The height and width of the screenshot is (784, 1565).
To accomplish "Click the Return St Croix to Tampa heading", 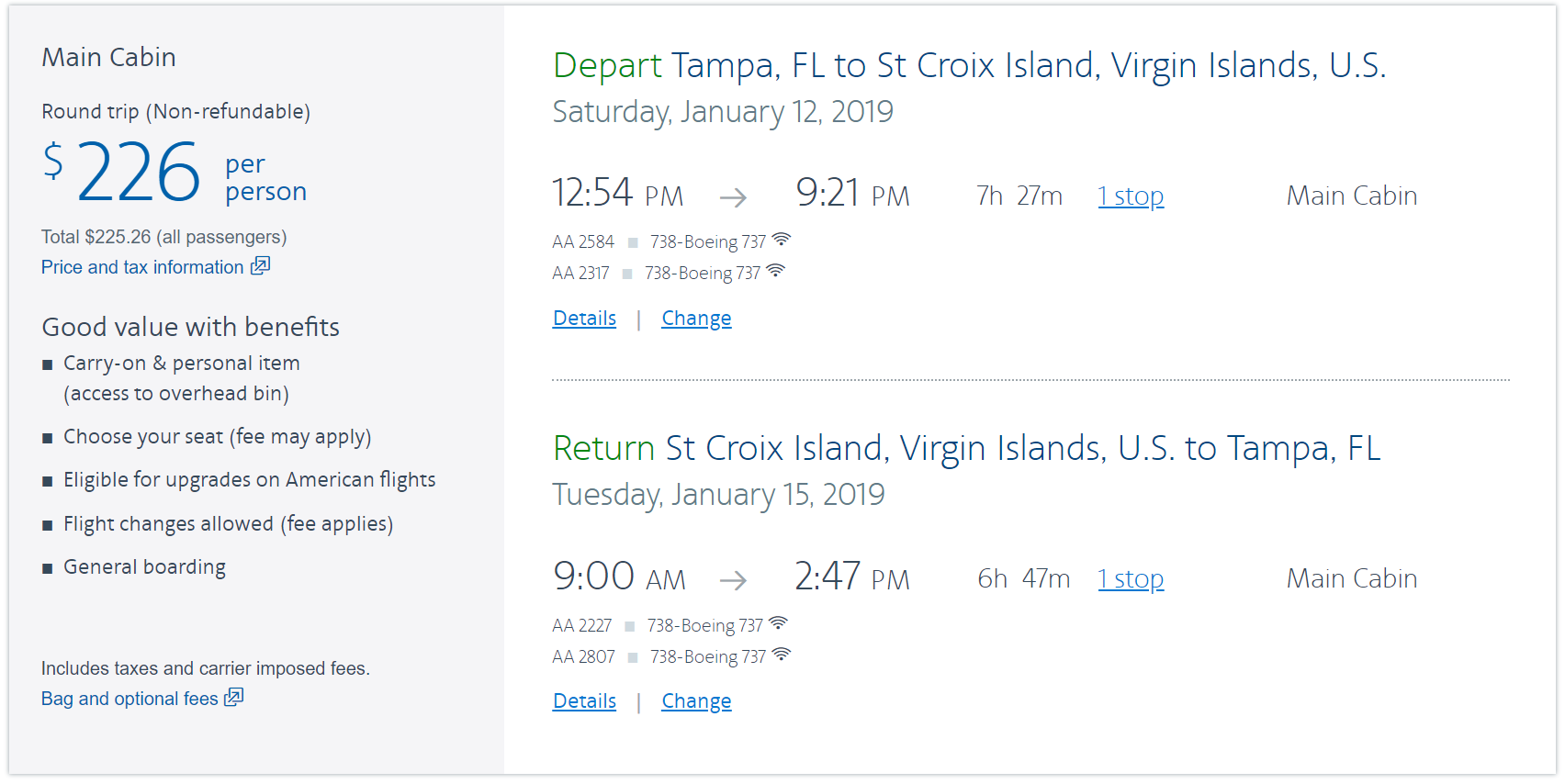I will 966,448.
